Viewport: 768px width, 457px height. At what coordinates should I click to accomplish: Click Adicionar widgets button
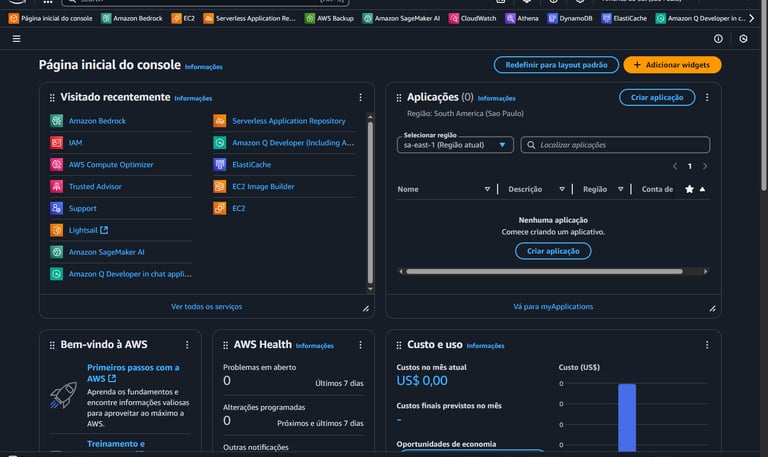[672, 65]
